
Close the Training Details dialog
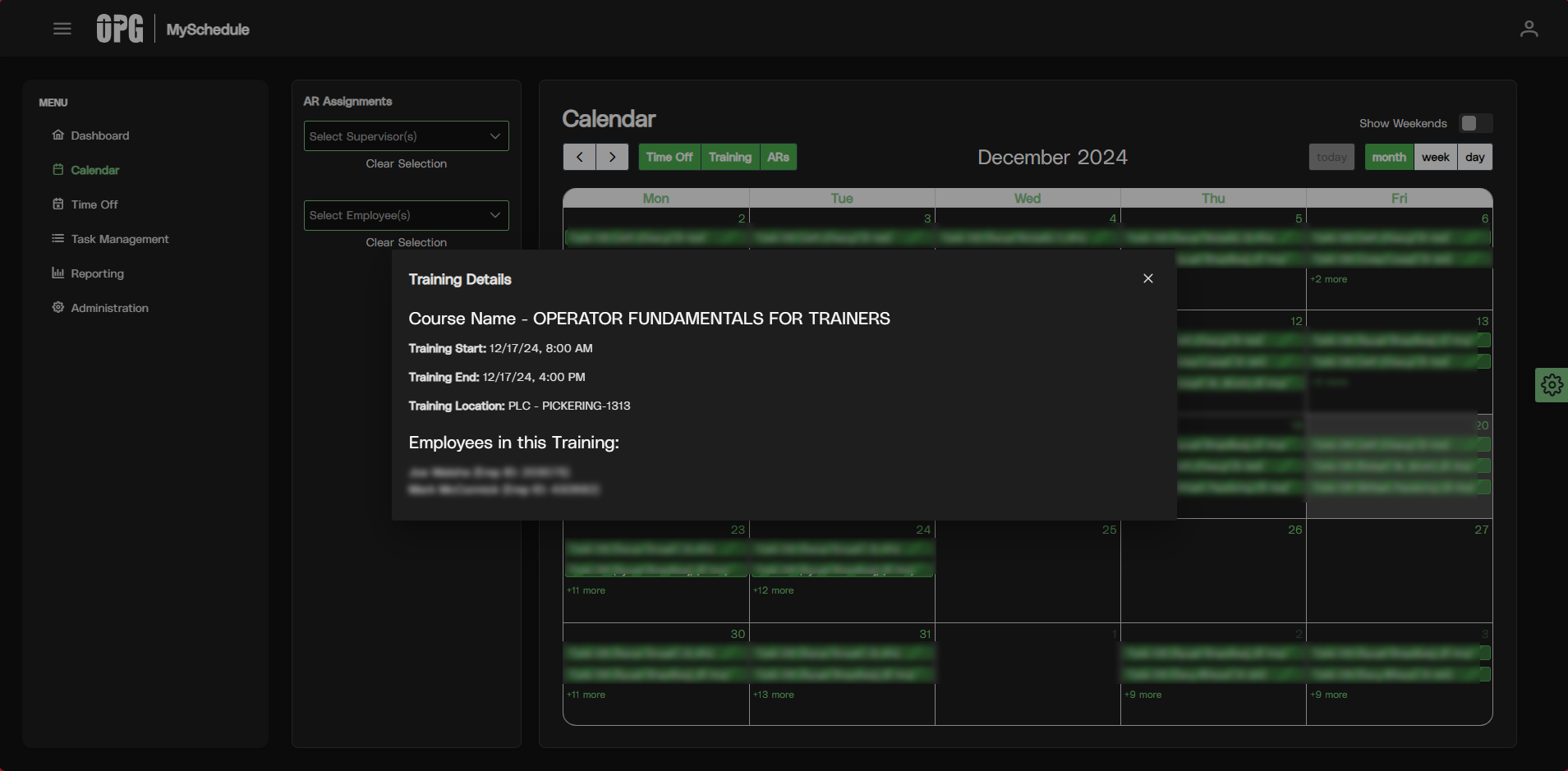coord(1148,278)
